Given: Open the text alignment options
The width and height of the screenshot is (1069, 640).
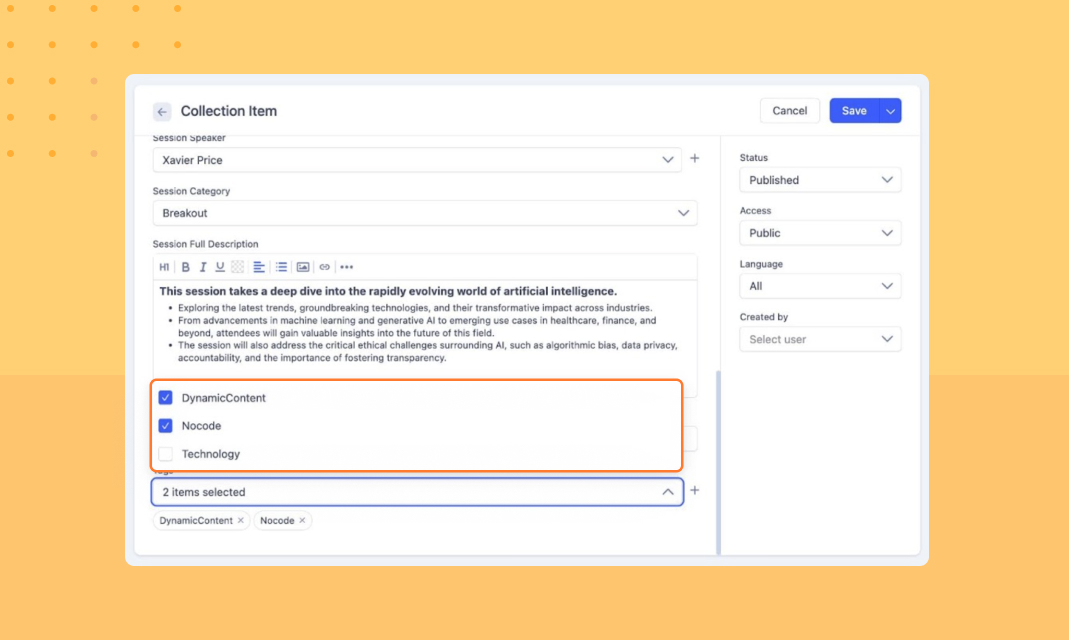Looking at the screenshot, I should point(259,267).
